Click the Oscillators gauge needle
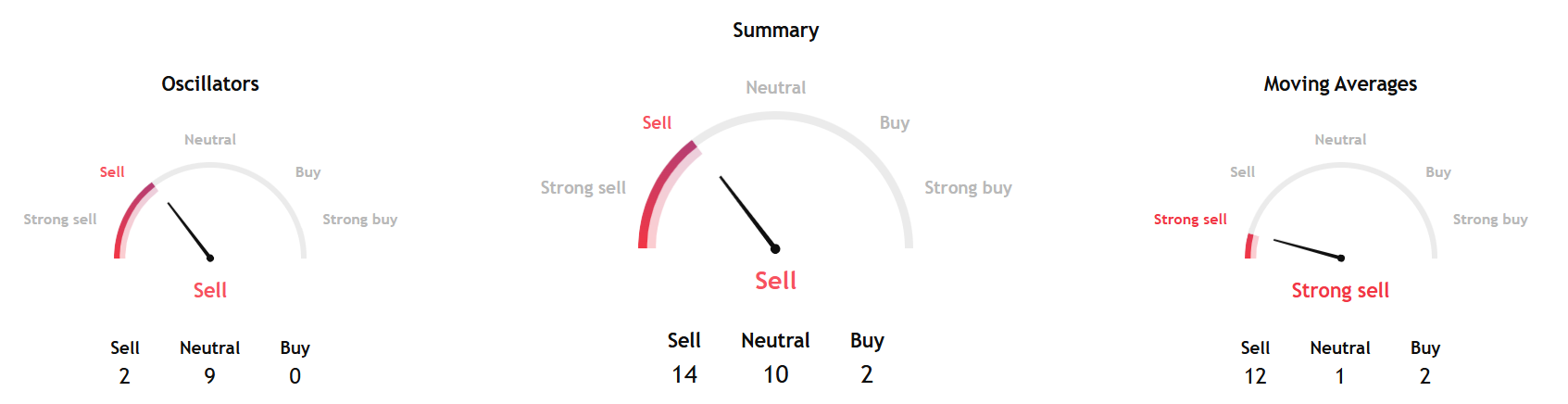 189,230
